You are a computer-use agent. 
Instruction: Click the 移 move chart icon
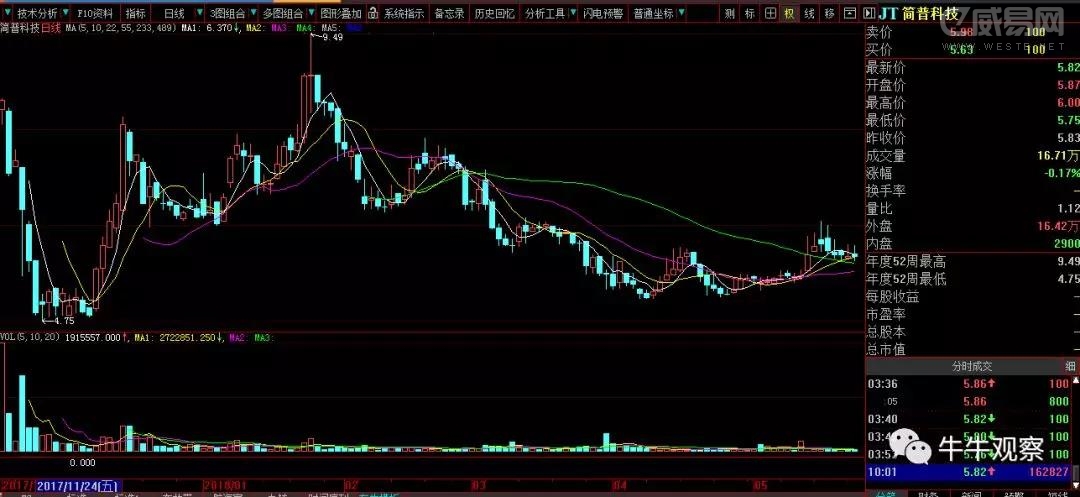point(829,13)
